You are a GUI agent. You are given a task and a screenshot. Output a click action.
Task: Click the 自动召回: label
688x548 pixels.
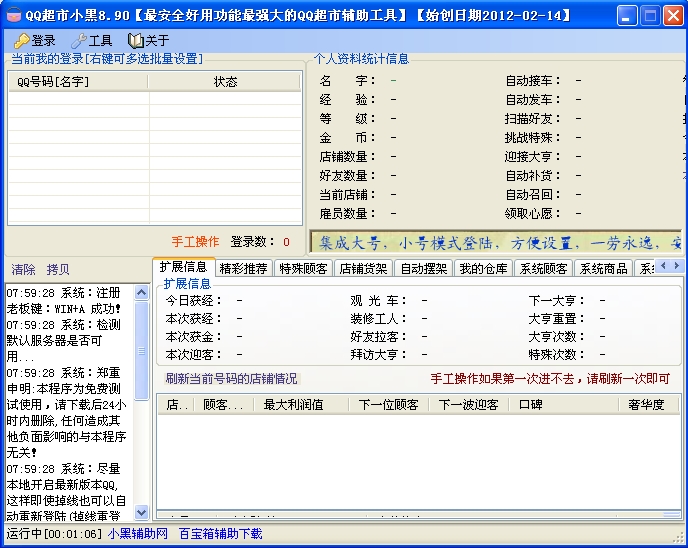(x=533, y=194)
